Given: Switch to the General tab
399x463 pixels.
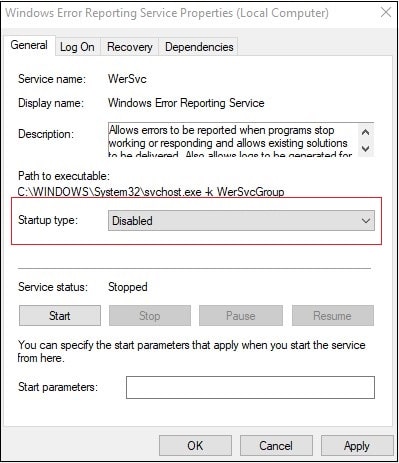Looking at the screenshot, I should 29,45.
